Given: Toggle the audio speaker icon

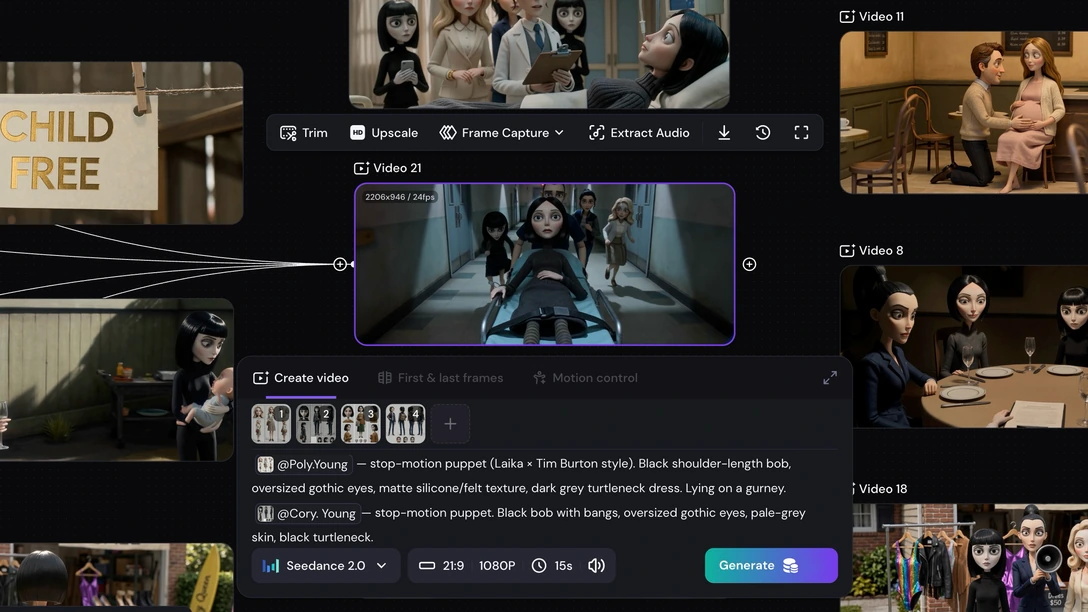Looking at the screenshot, I should click(x=596, y=566).
